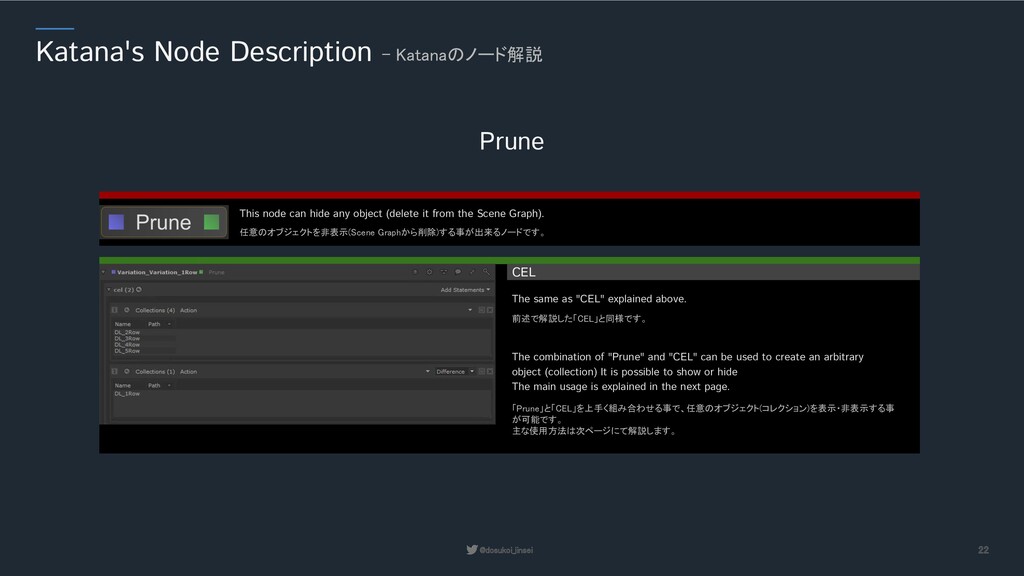Image resolution: width=1024 pixels, height=576 pixels.
Task: Remove the Collections (4) statement with X icon
Action: point(490,310)
